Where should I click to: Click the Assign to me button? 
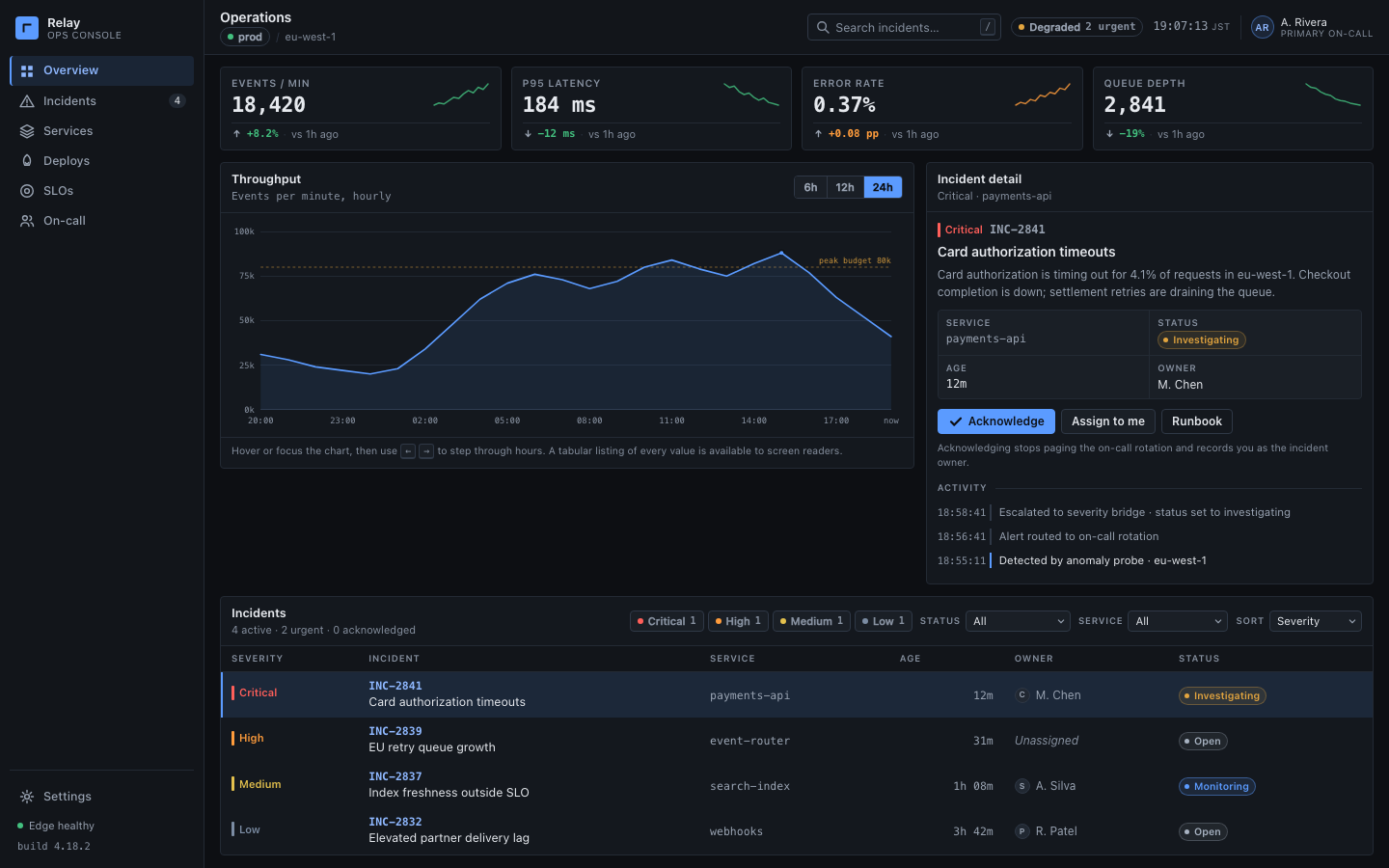1108,421
